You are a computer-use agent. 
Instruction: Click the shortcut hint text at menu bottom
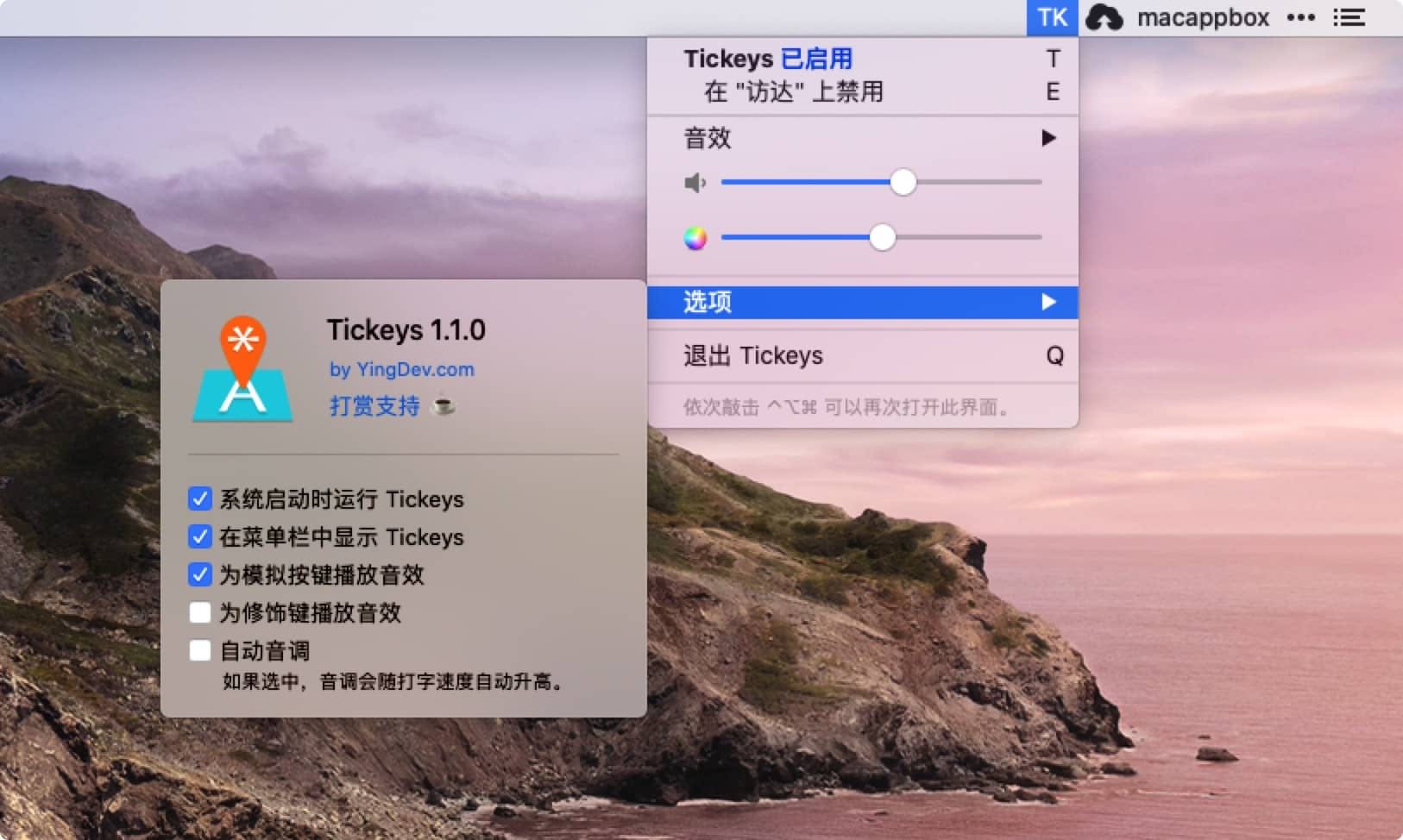click(848, 407)
